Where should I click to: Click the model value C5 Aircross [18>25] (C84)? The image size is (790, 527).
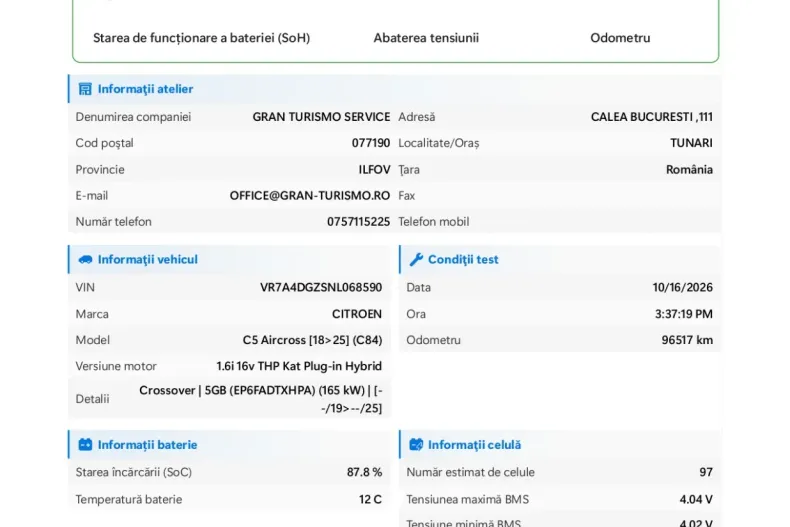312,340
